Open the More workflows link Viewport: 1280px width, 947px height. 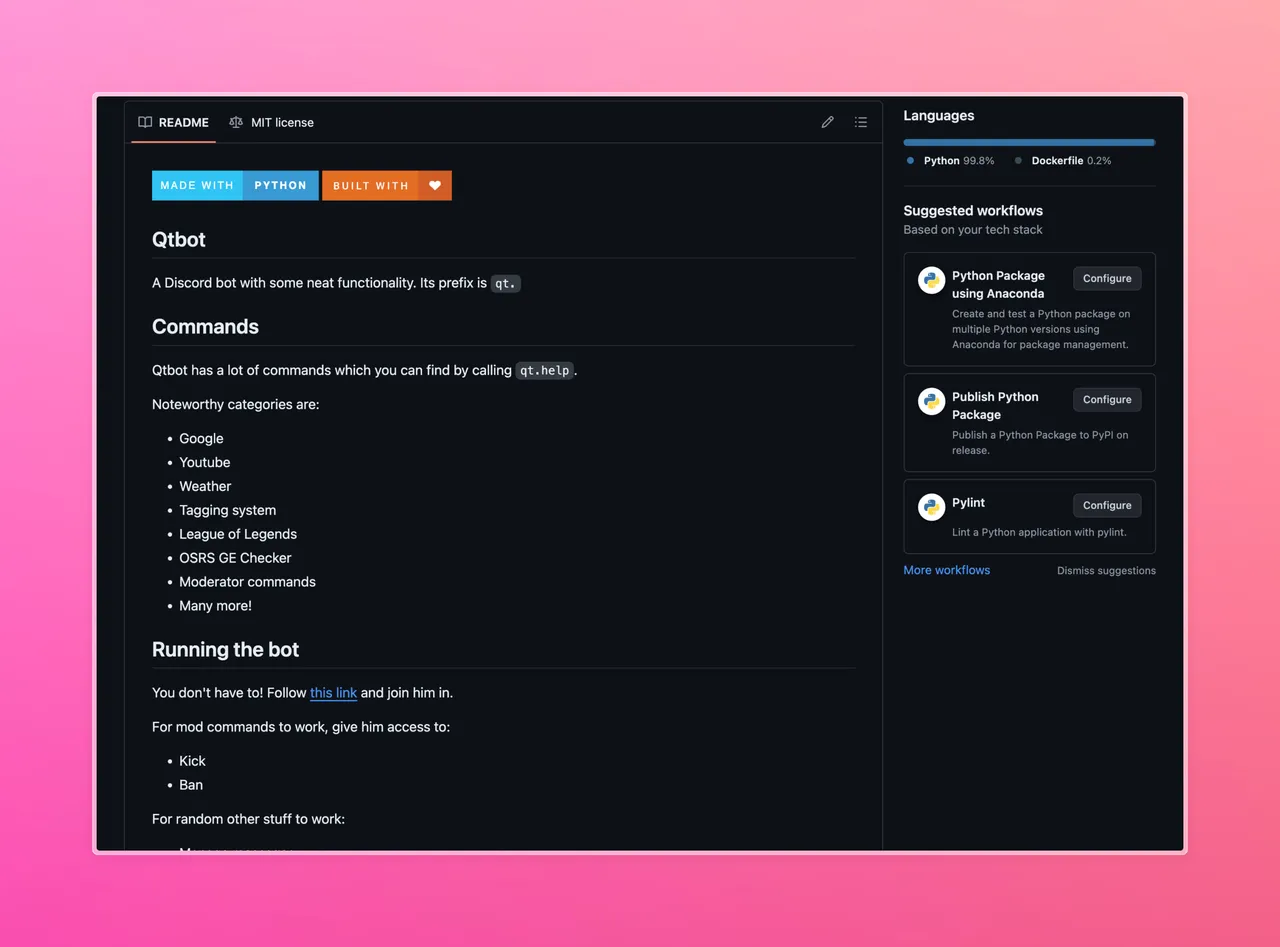946,570
